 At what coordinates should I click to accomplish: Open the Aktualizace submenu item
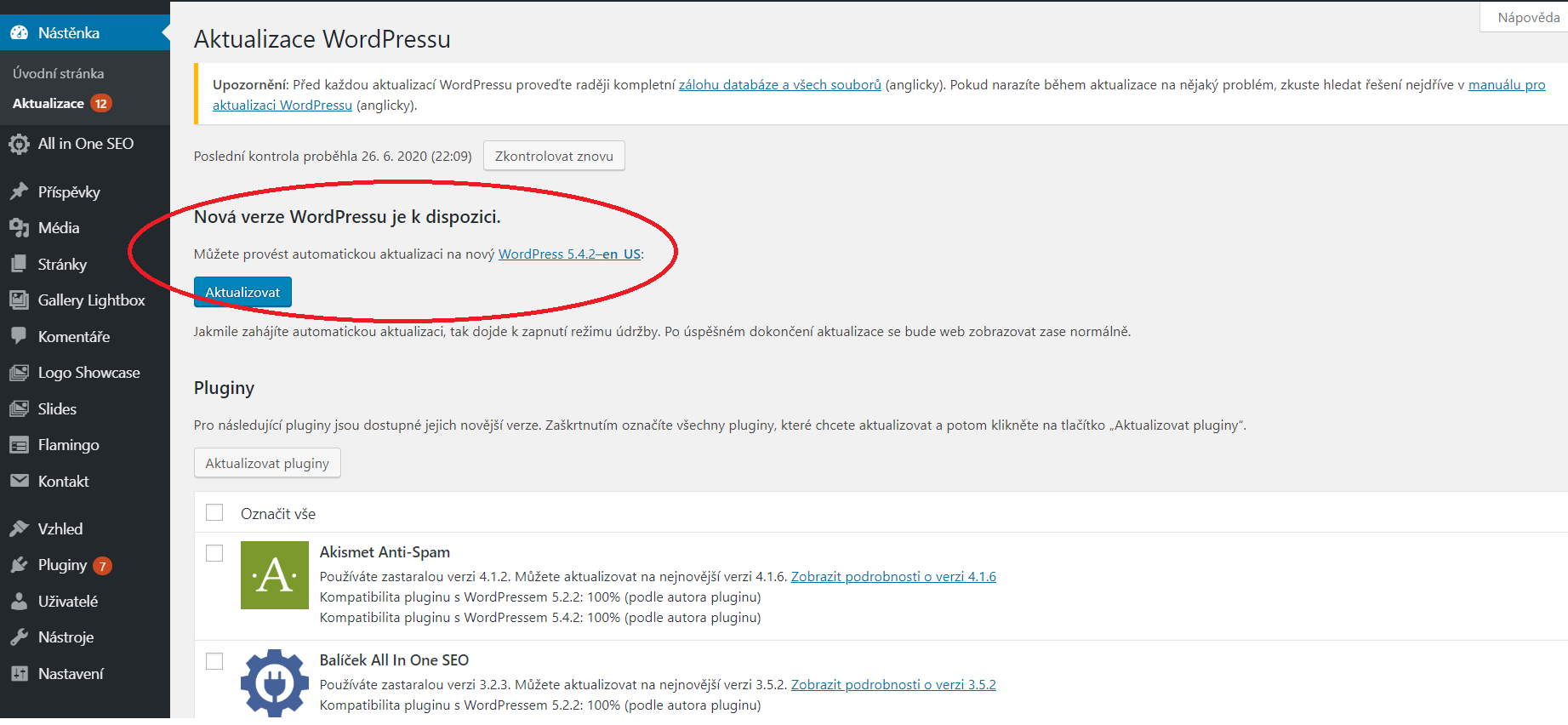[48, 104]
